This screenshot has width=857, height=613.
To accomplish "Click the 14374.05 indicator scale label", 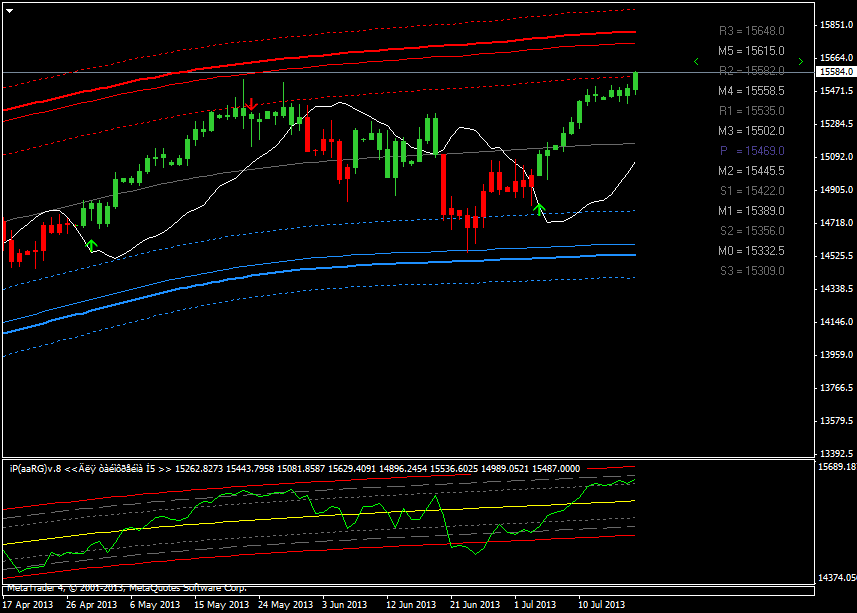I will pyautogui.click(x=837, y=577).
